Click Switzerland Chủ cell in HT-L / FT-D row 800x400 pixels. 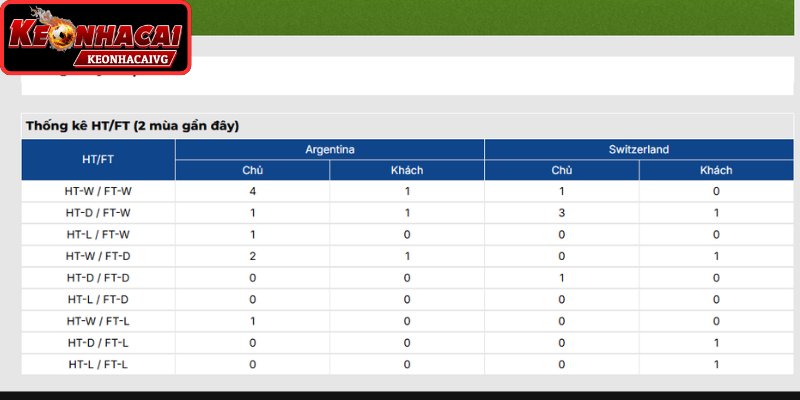(562, 299)
